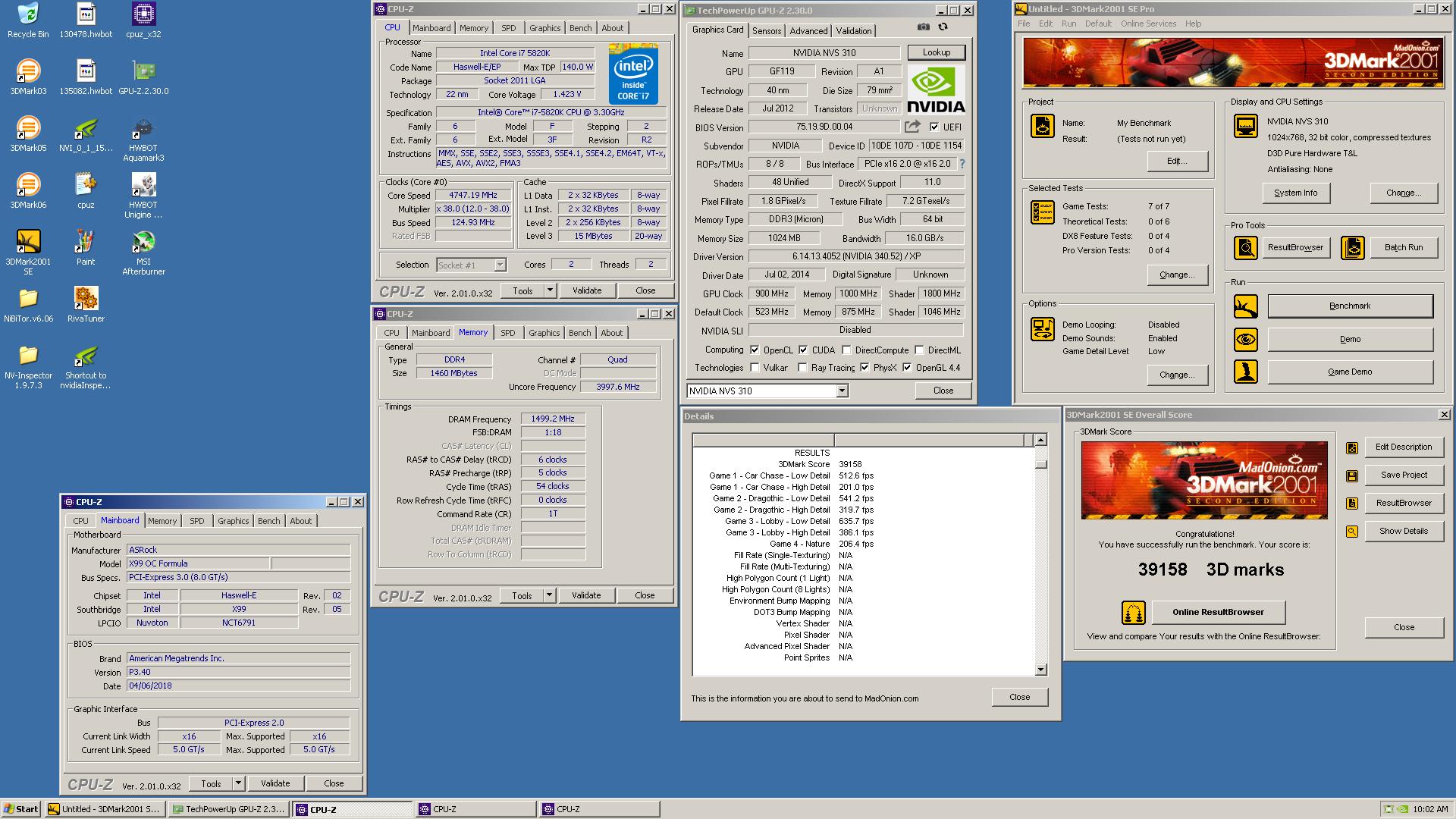Toggle the UEFI checkbox in GPU-Z
Image resolution: width=1456 pixels, height=819 pixels.
pyautogui.click(x=934, y=127)
